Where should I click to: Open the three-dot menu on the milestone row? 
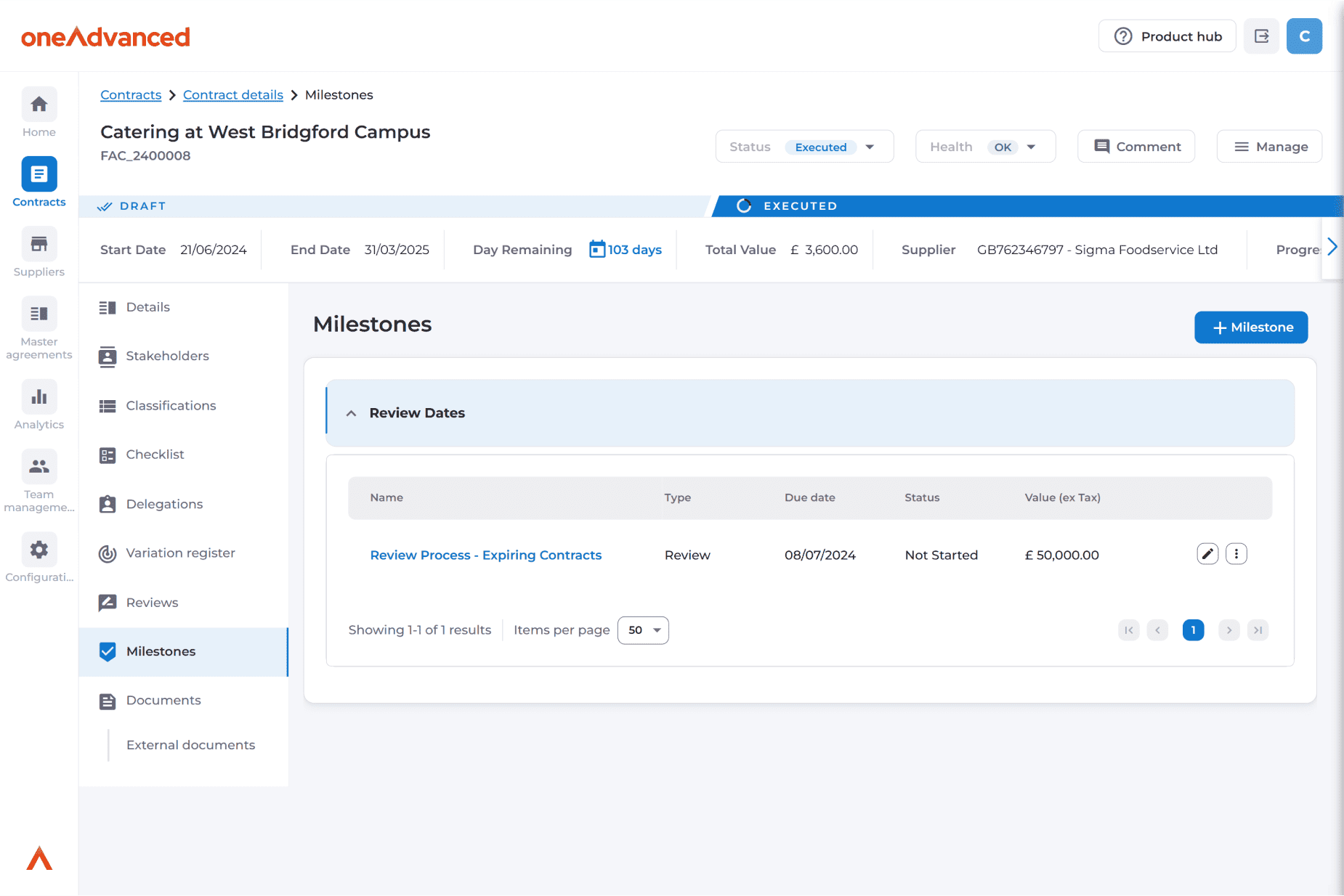click(x=1236, y=554)
